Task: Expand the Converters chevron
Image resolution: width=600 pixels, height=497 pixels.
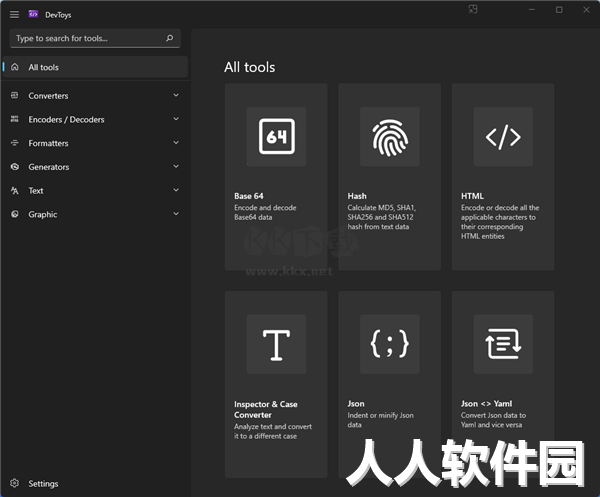Action: [176, 95]
